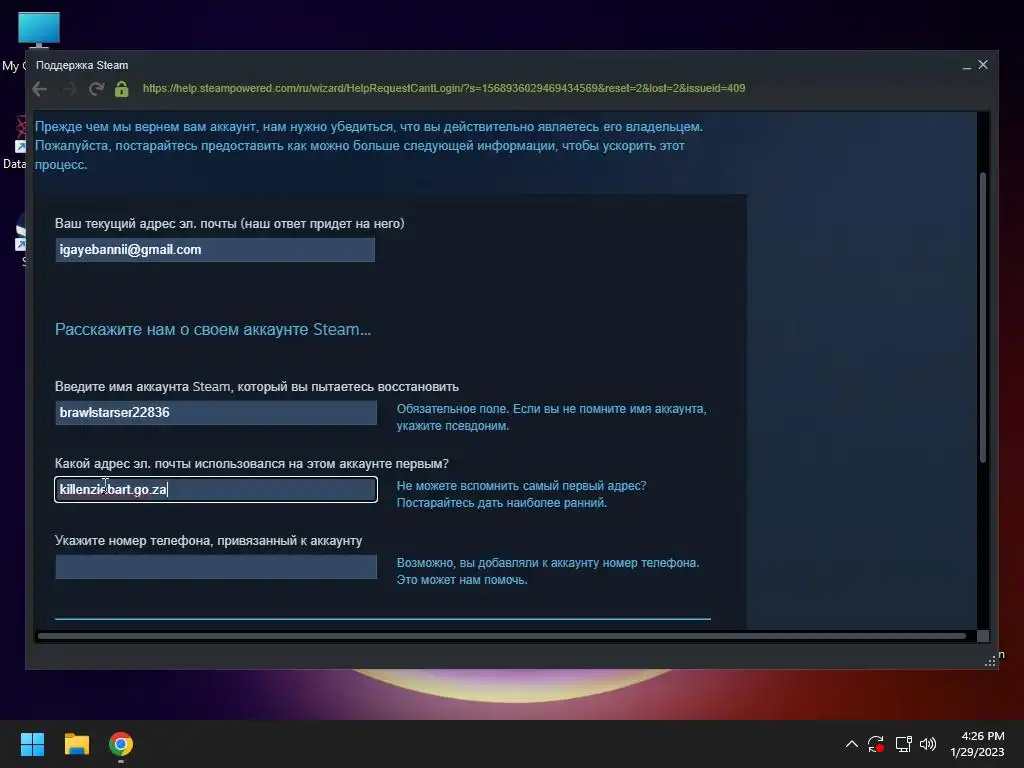Click the forward navigation arrow
The image size is (1024, 768).
(x=69, y=89)
